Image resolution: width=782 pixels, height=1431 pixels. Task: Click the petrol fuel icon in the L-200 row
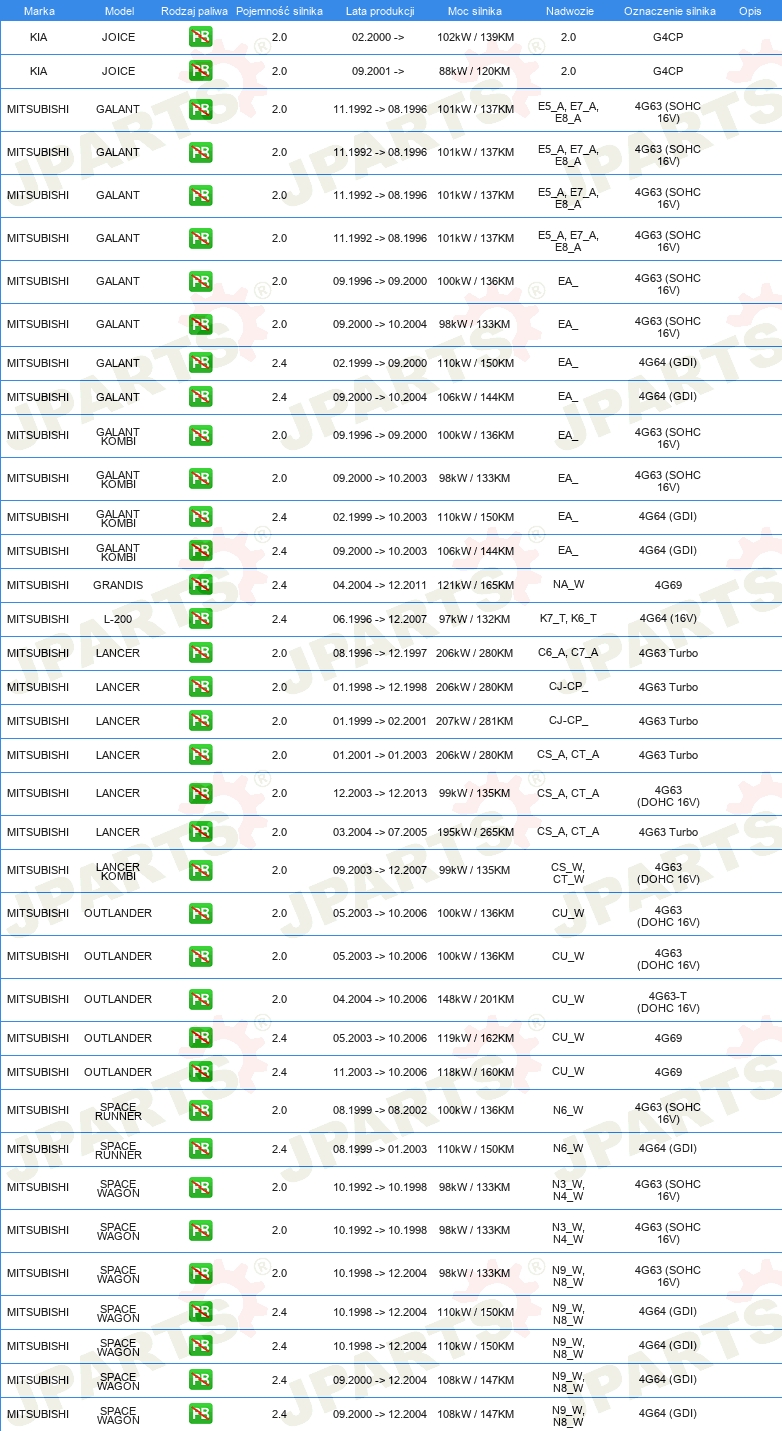200,619
